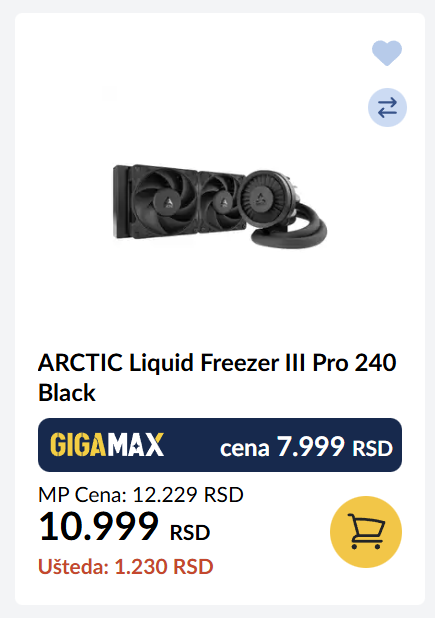
Task: Click the compare arrows icon
Action: coord(387,108)
